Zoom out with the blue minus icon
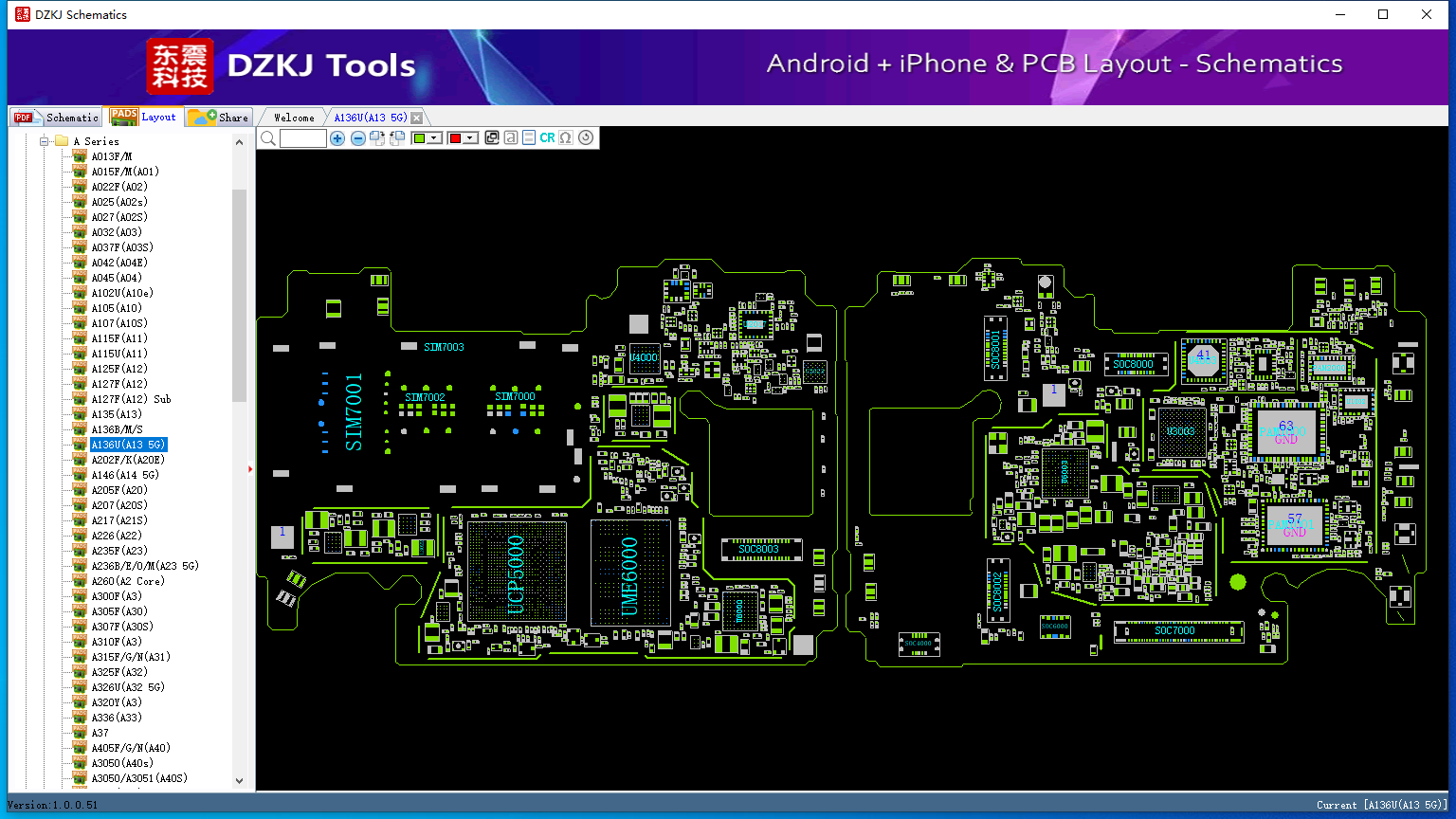The height and width of the screenshot is (819, 1456). click(x=358, y=138)
